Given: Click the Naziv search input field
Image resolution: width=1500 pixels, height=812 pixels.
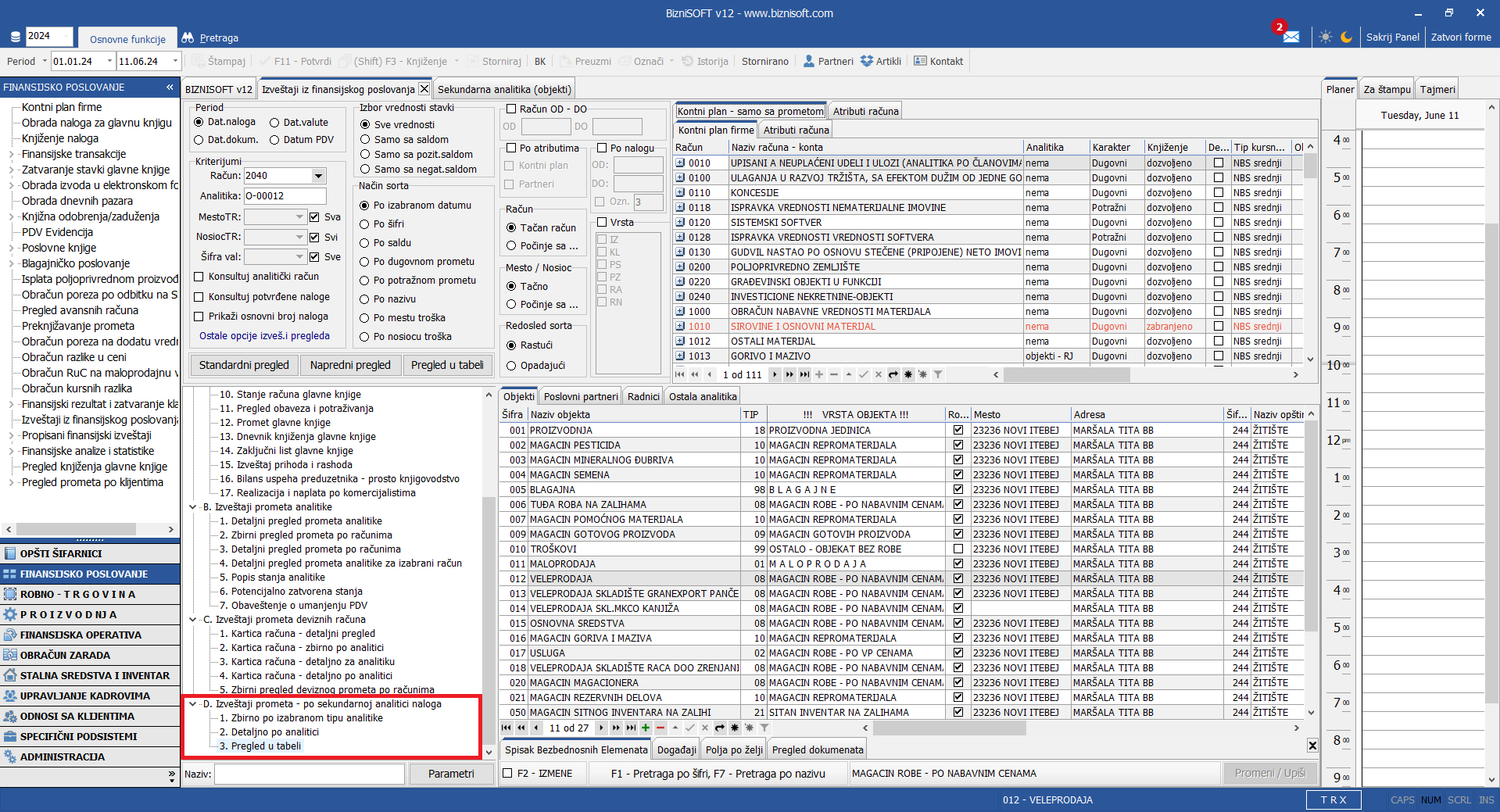Looking at the screenshot, I should coord(309,774).
